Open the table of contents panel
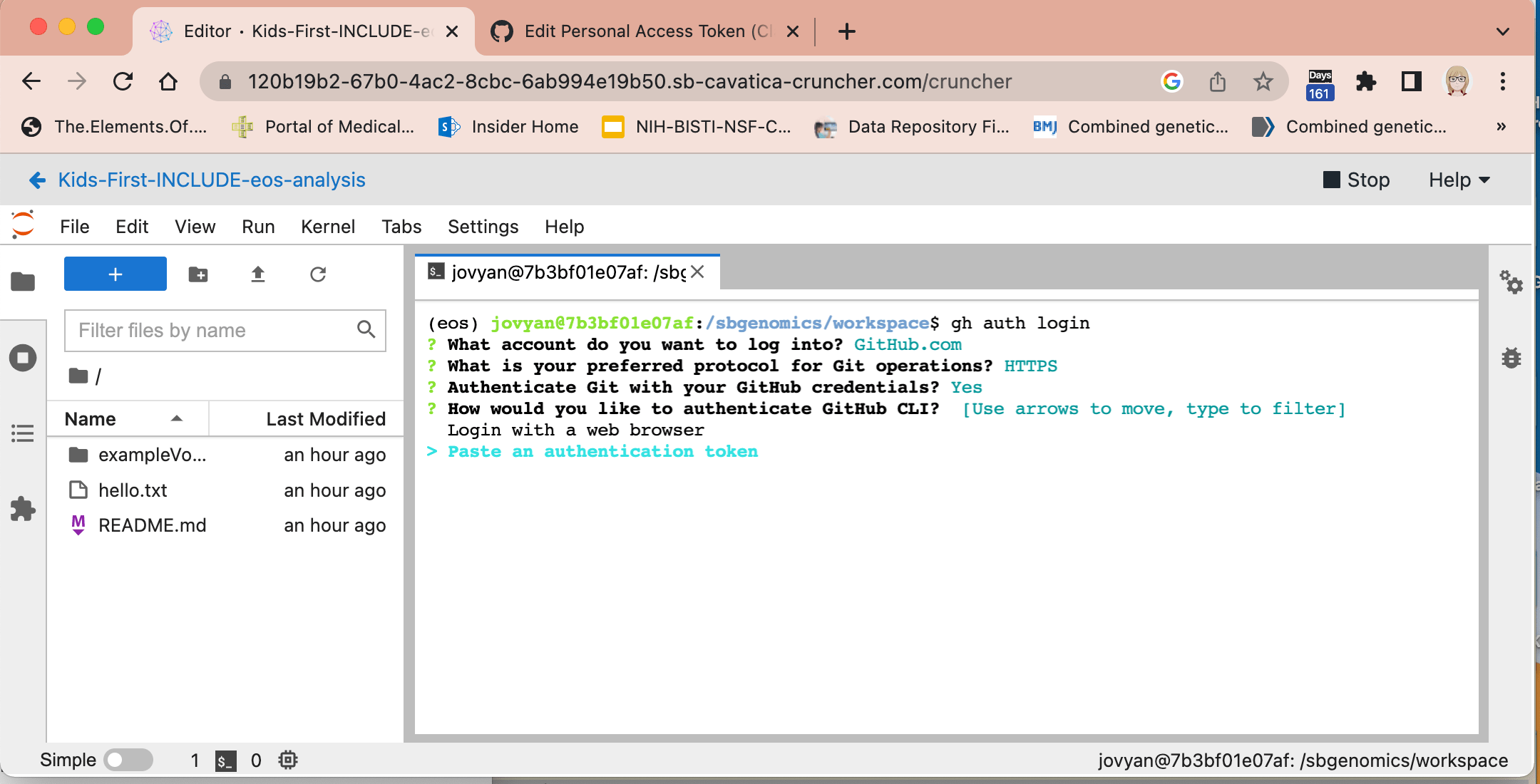1540x784 pixels. (22, 433)
